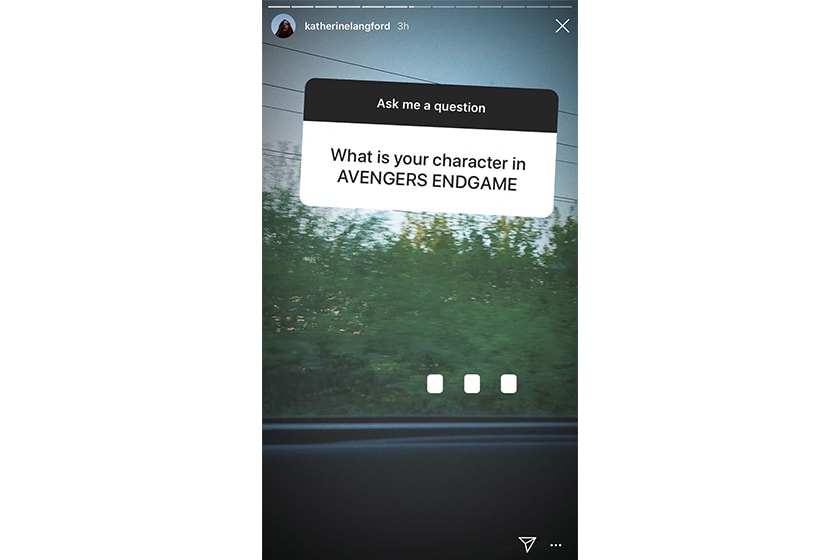This screenshot has height=560, width=840.
Task: Click the currently playing story progress segment
Action: (419, 7)
